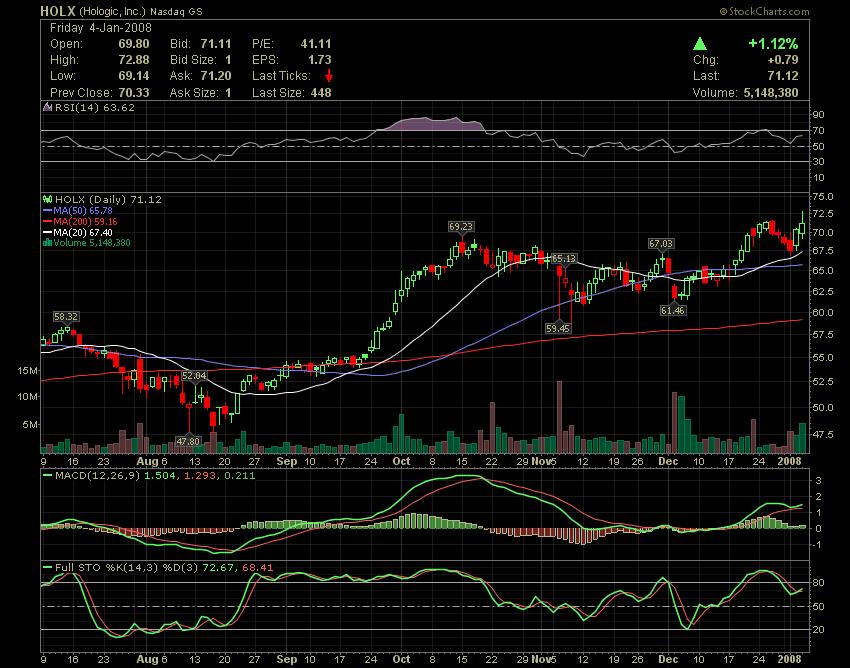Click the green Volume 5,148,380 legend entry

click(x=92, y=242)
